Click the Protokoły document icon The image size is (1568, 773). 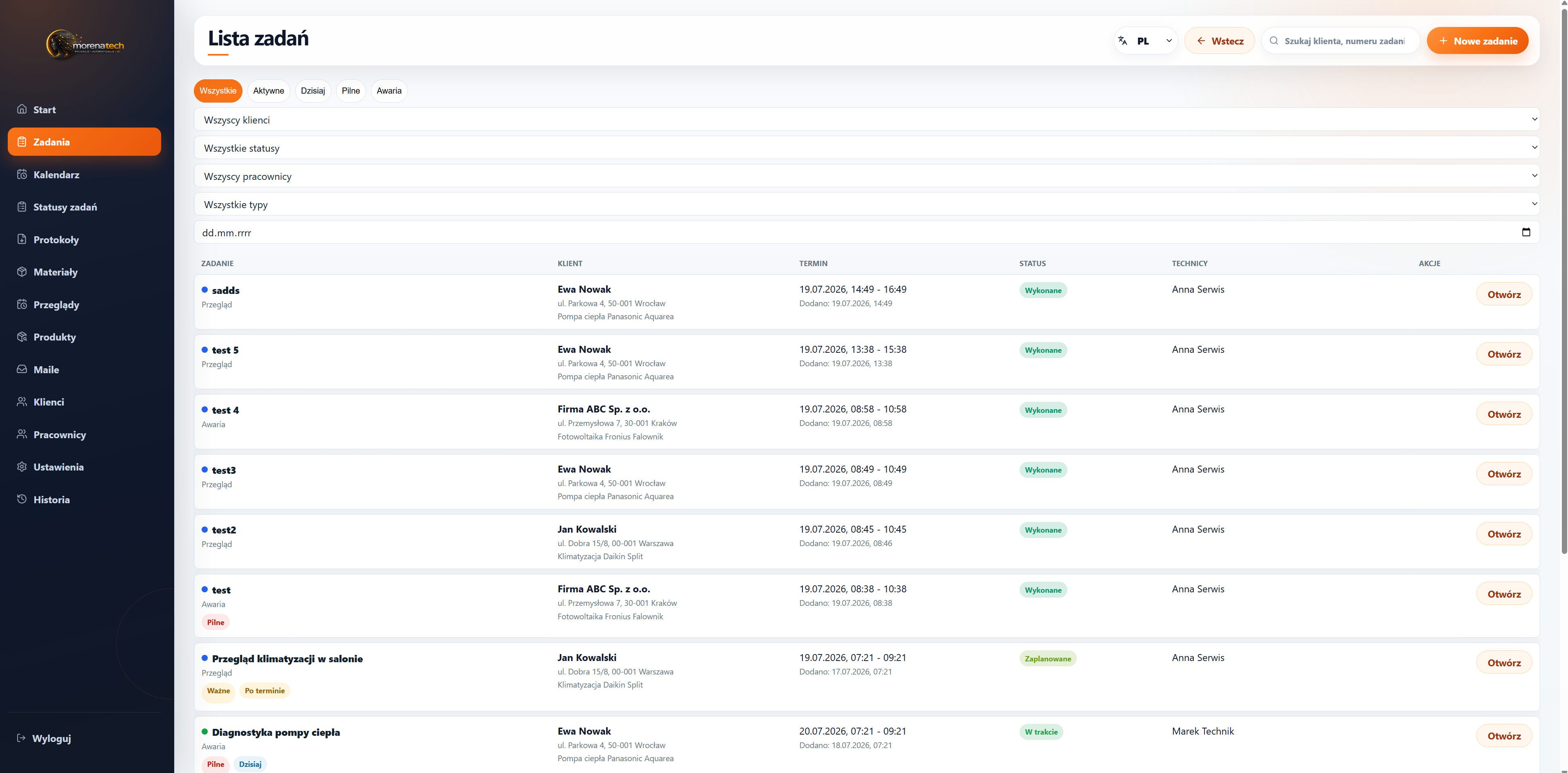22,239
